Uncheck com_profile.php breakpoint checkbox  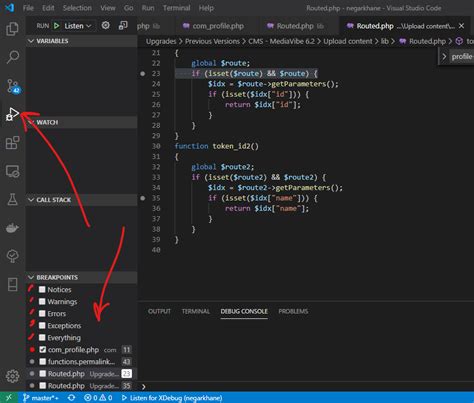point(42,349)
